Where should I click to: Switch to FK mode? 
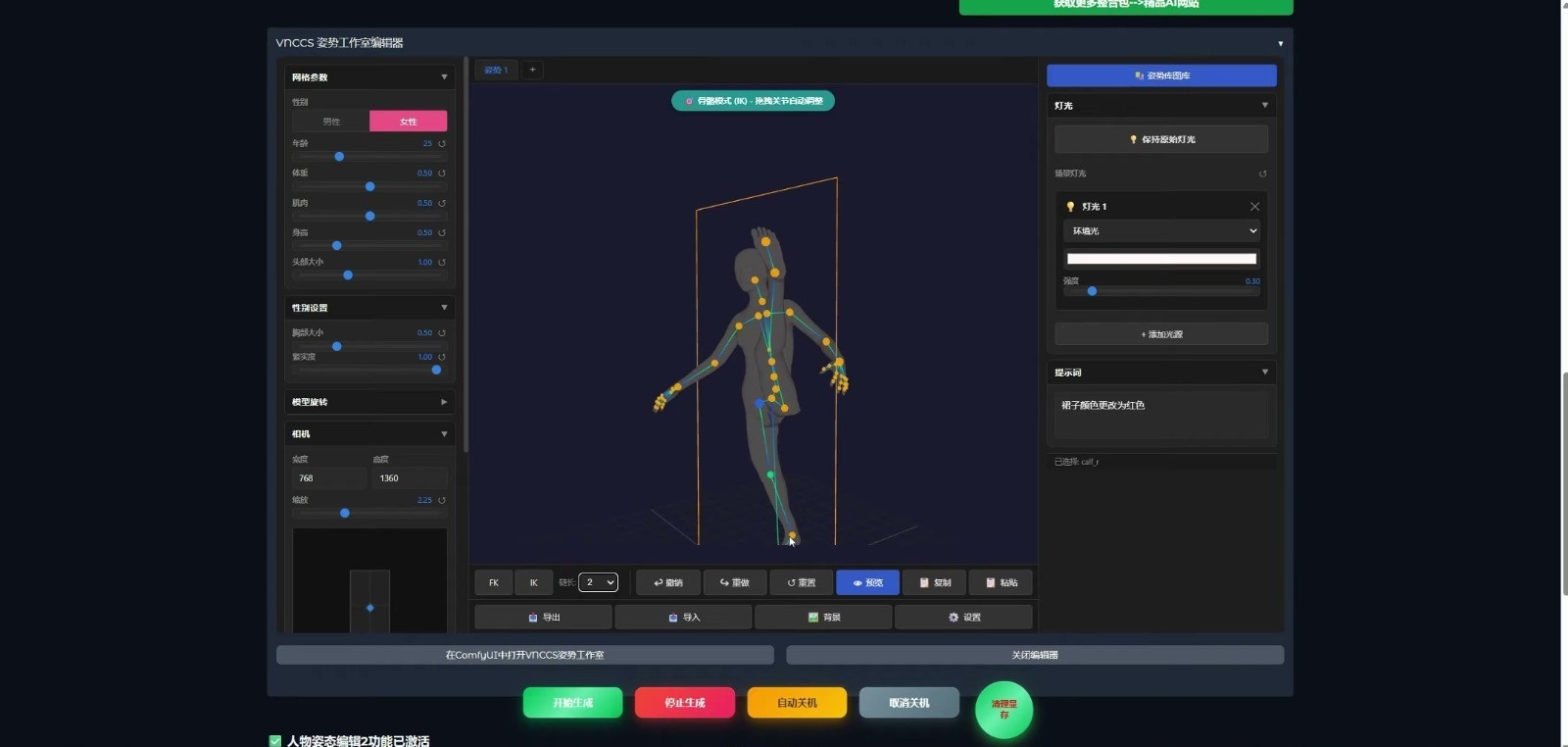(x=494, y=582)
